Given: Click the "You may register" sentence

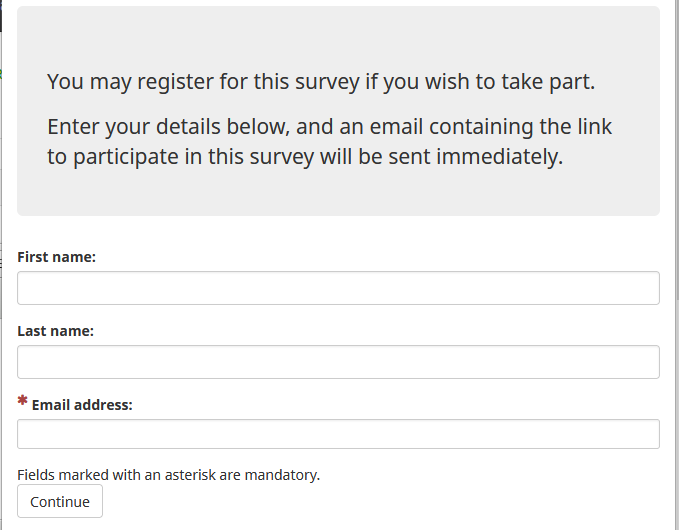Looking at the screenshot, I should click(320, 82).
